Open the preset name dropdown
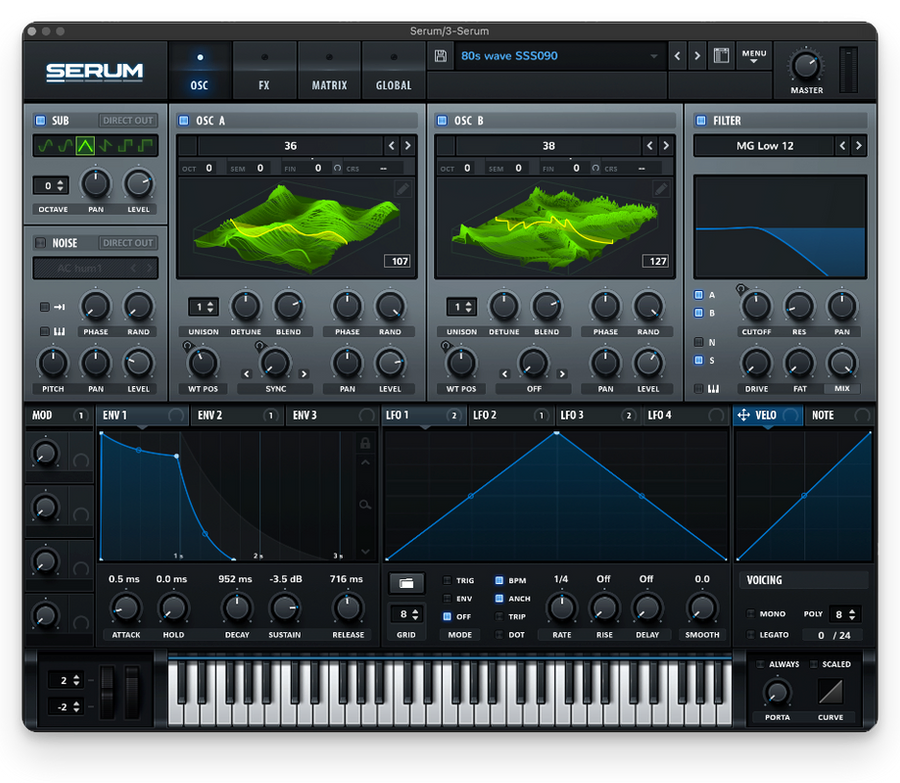The width and height of the screenshot is (900, 783). 561,56
